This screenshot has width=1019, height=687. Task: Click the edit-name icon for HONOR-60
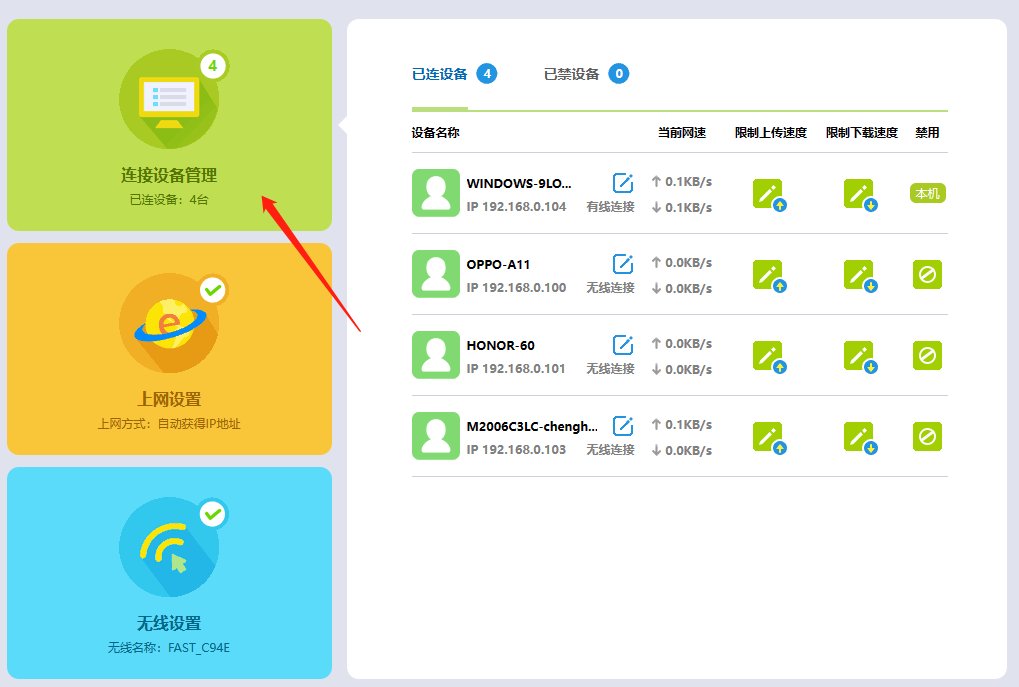[622, 345]
